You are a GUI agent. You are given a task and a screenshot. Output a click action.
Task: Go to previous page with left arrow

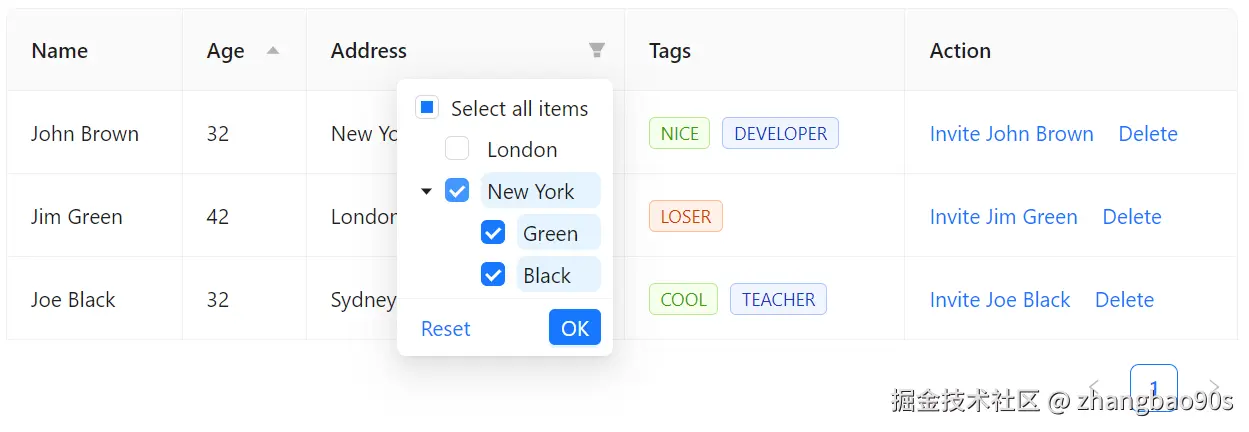1095,388
